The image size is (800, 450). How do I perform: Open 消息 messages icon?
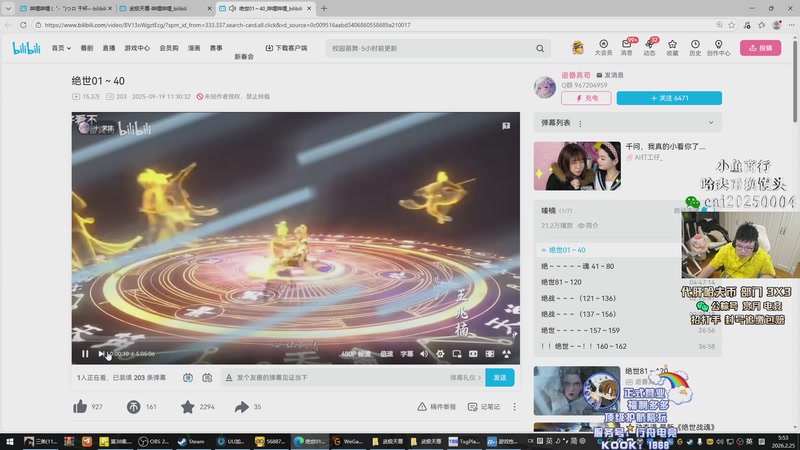[x=627, y=47]
